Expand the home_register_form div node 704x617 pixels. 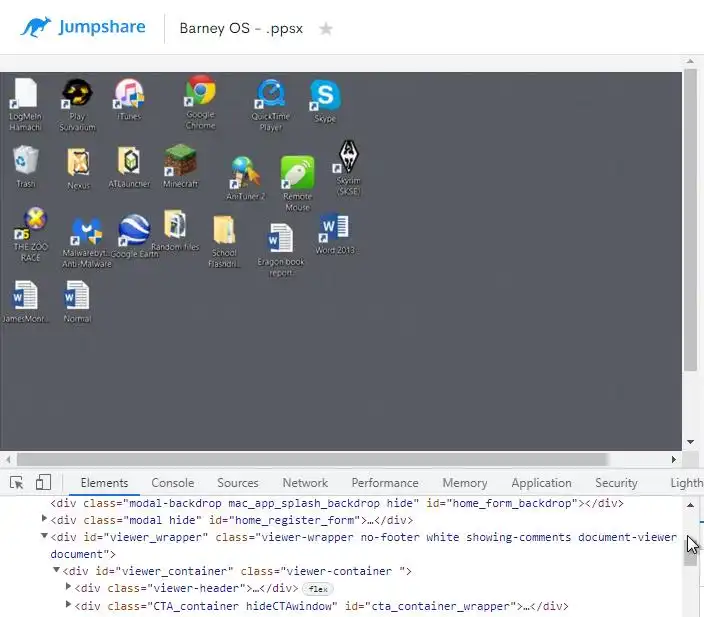44,519
